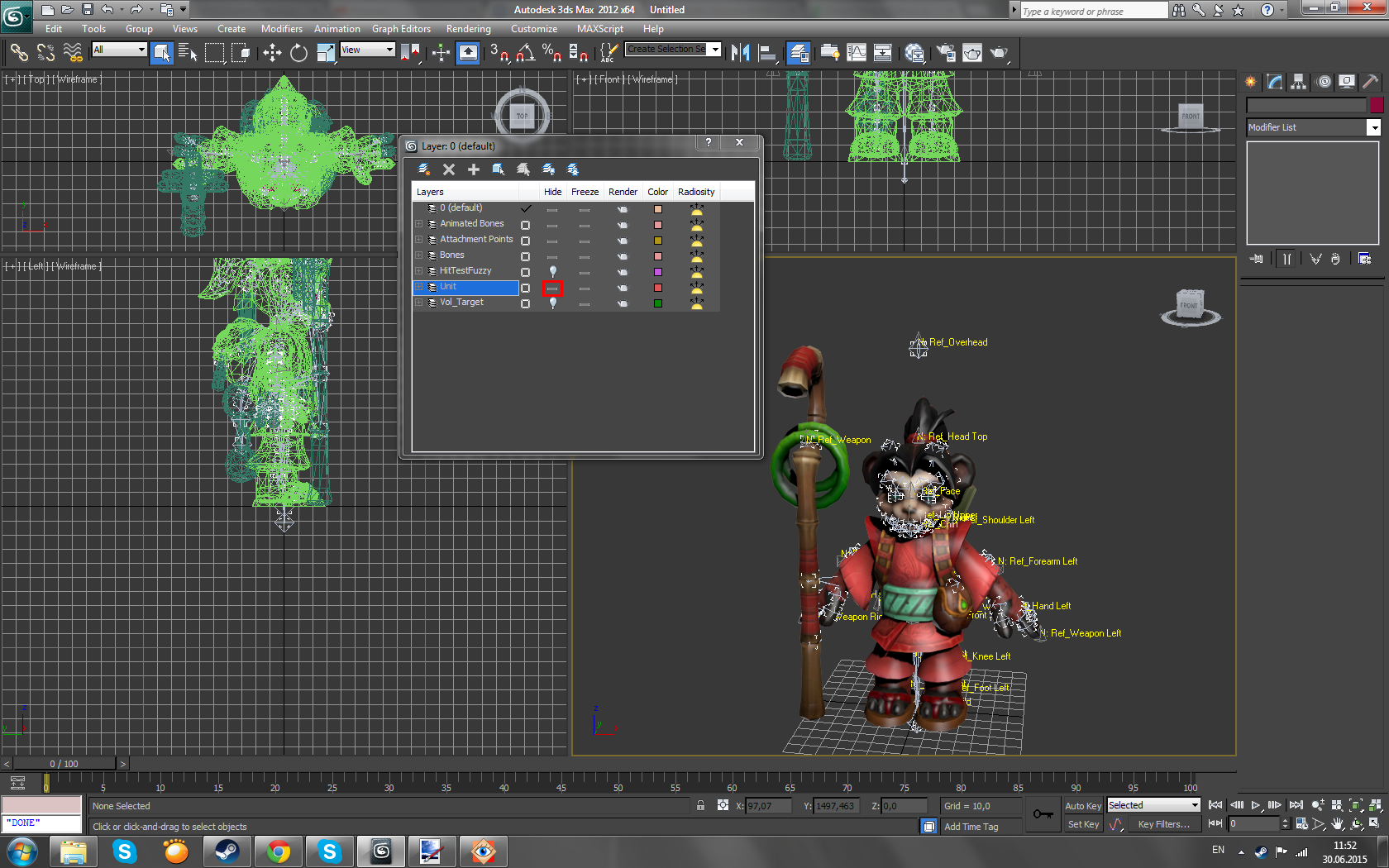Choose the Select and Rotate tool

[x=298, y=53]
